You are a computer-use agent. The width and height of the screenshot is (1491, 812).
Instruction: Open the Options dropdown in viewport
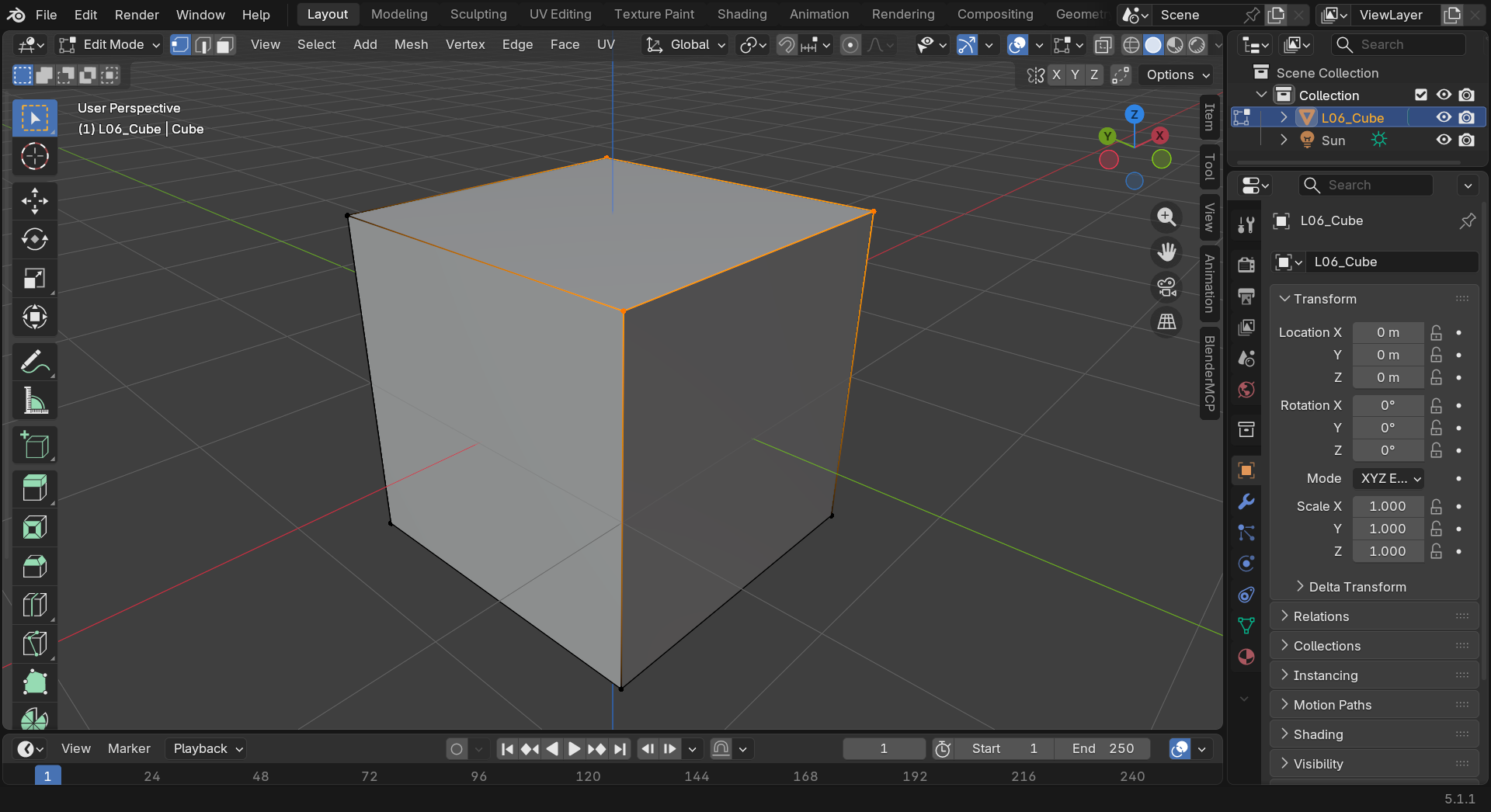click(x=1177, y=75)
